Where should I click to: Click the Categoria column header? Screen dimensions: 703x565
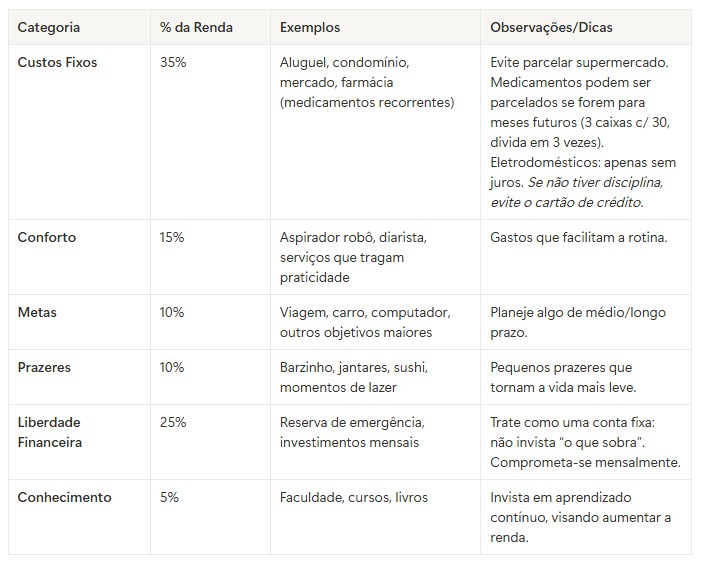coord(49,28)
